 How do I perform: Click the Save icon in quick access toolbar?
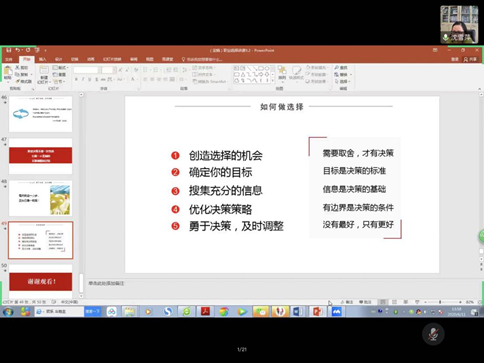[9, 50]
